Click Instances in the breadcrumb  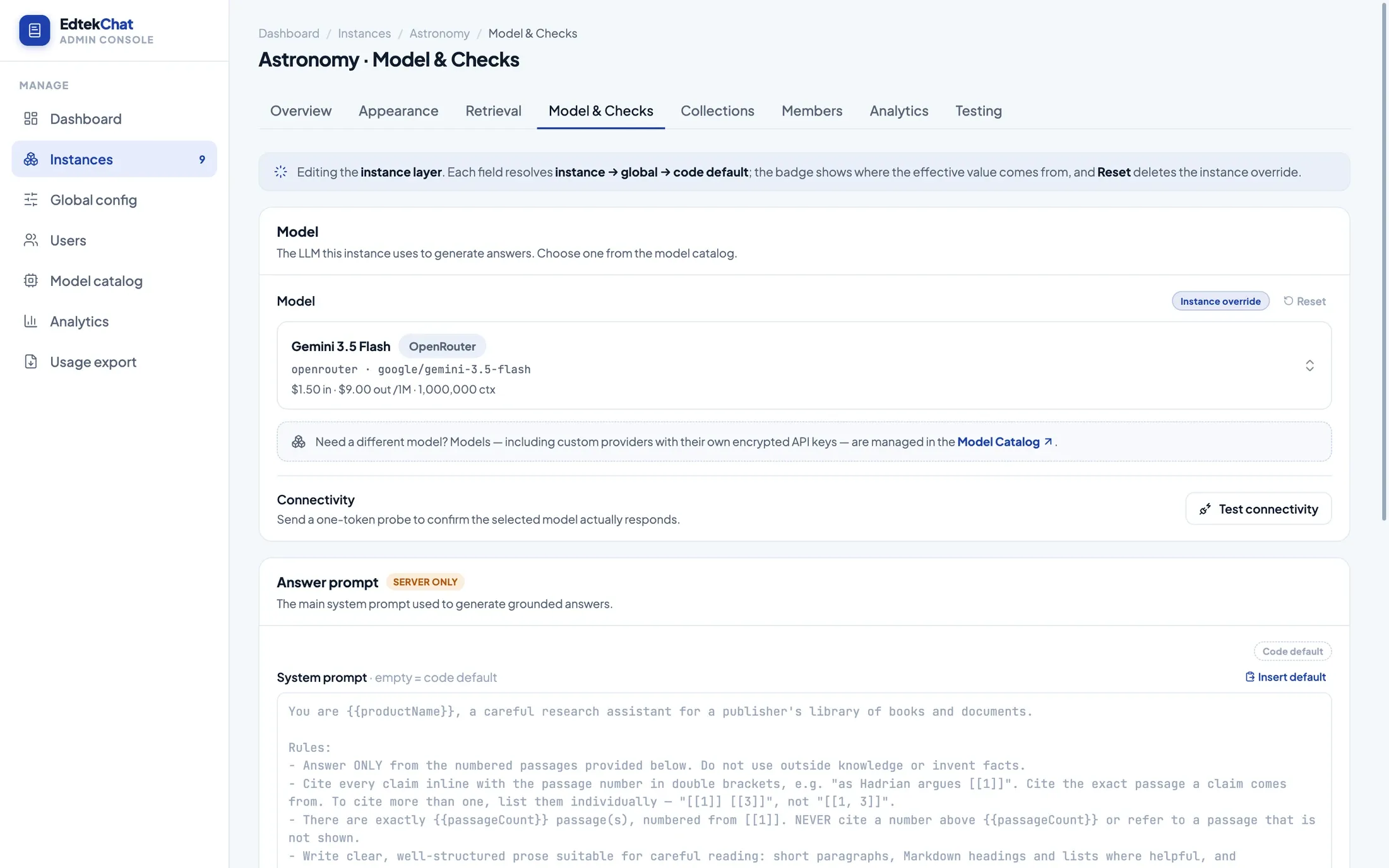(364, 33)
